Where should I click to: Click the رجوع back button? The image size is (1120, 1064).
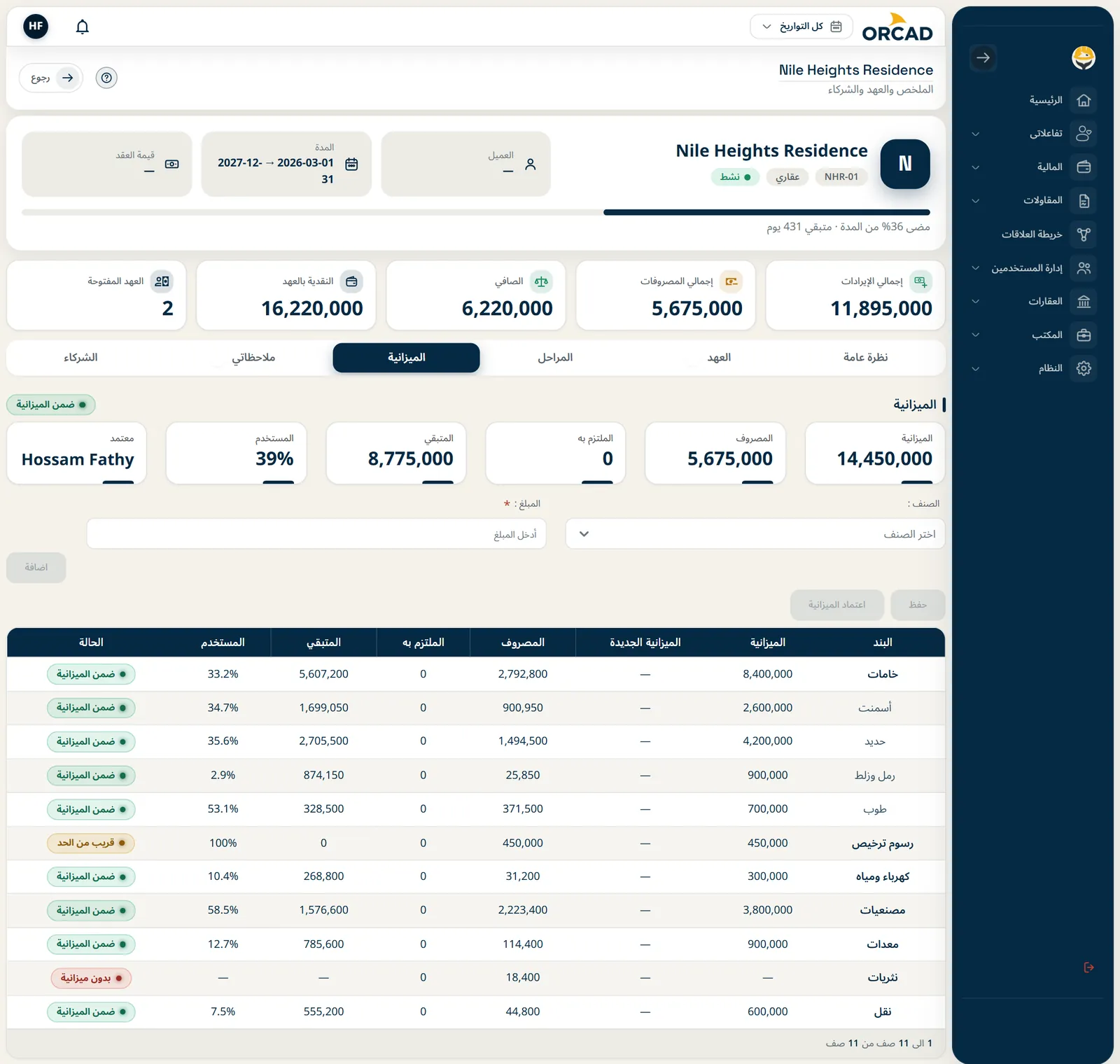point(51,78)
